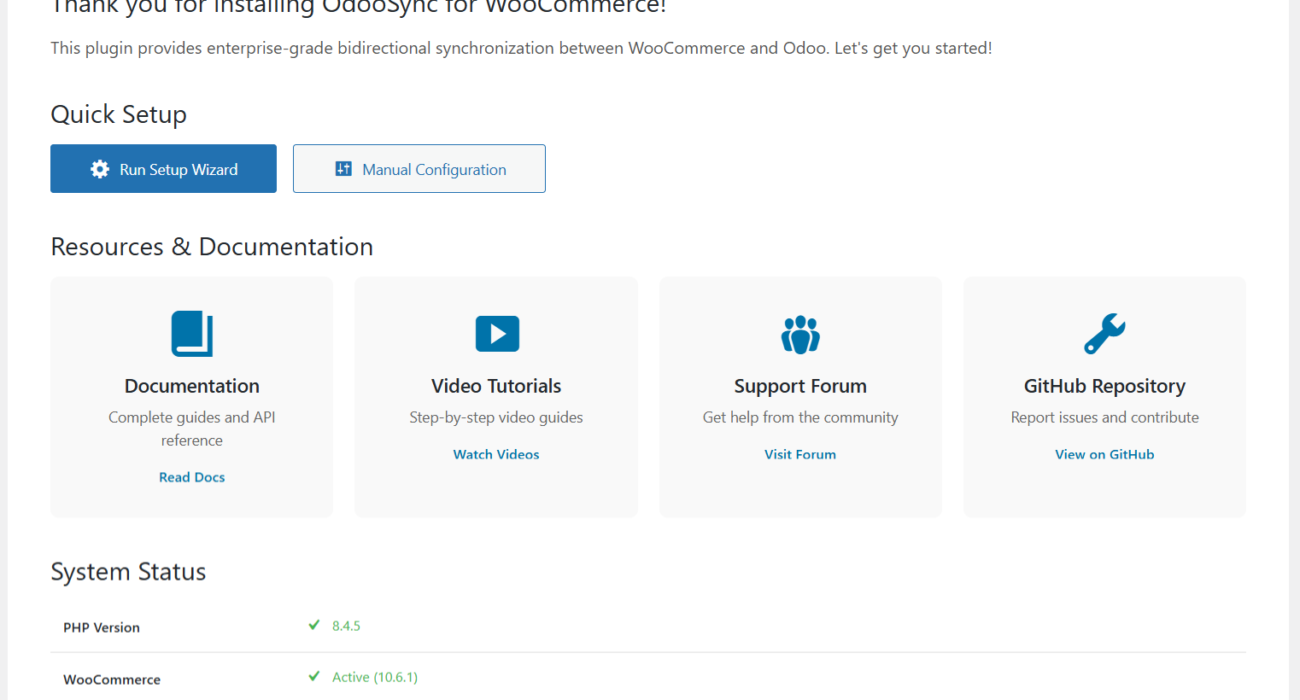Select the Active (10.6.1) status text
The image size is (1300, 700).
[375, 677]
